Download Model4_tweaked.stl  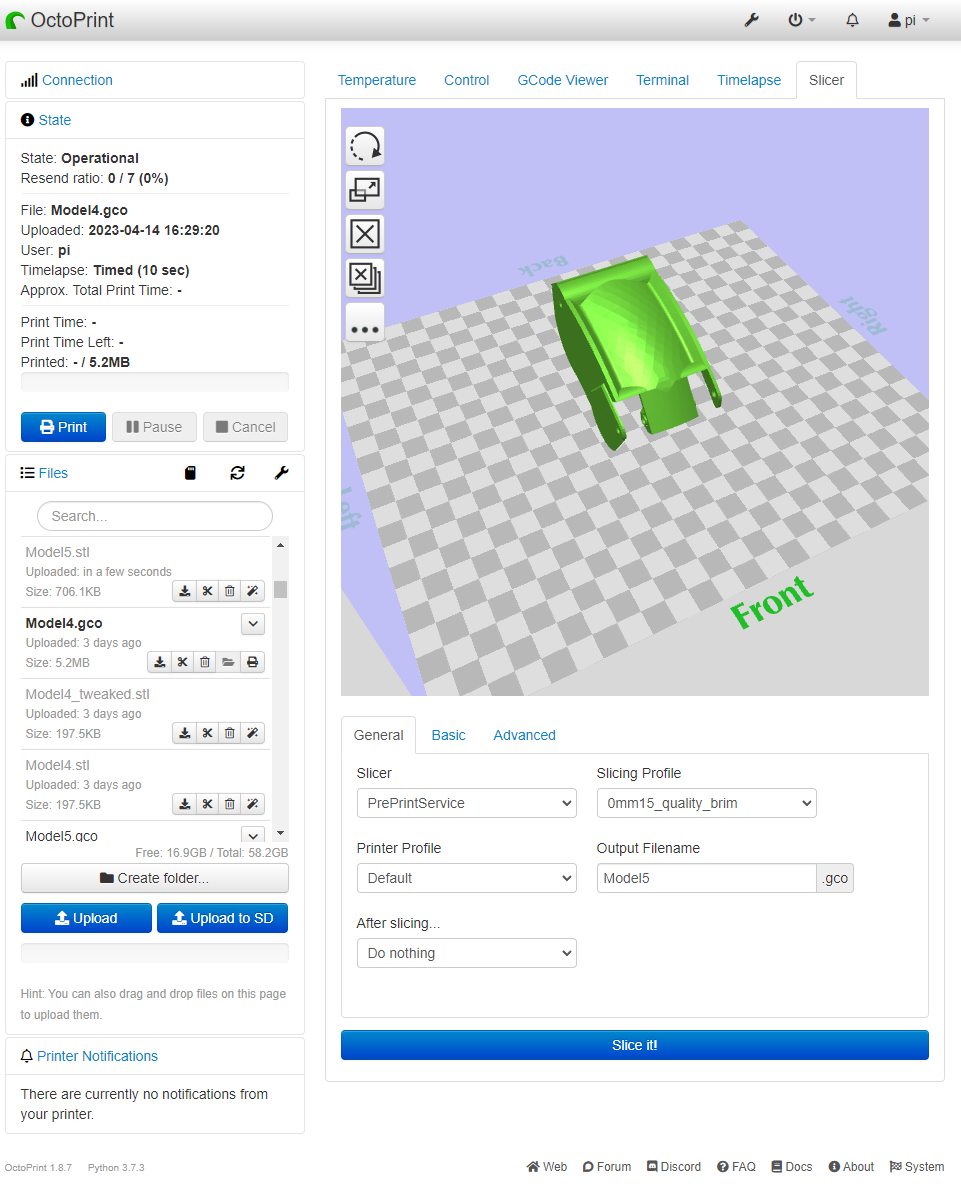click(x=184, y=733)
